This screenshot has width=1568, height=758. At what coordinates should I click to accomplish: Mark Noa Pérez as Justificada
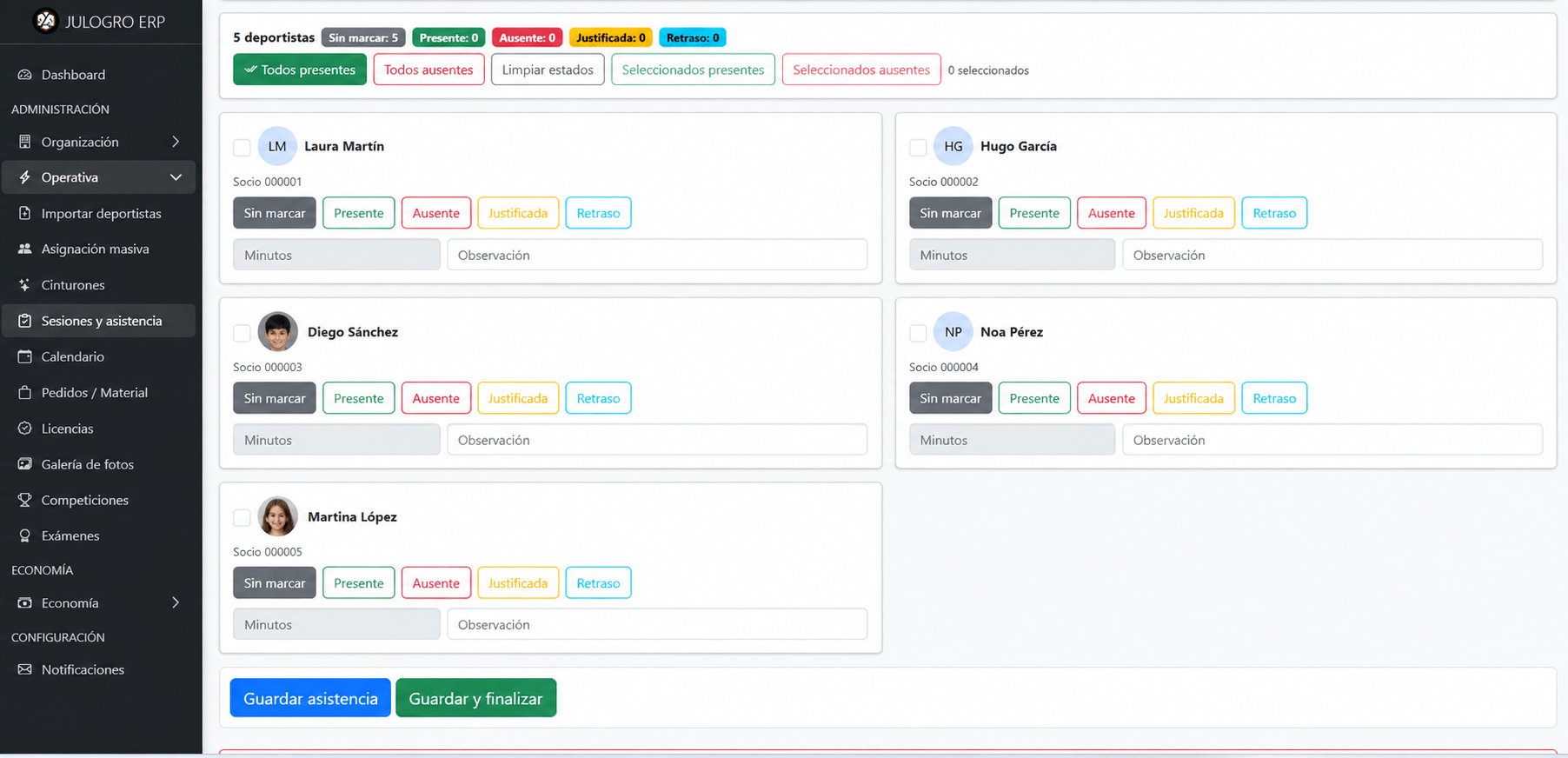pos(1193,398)
